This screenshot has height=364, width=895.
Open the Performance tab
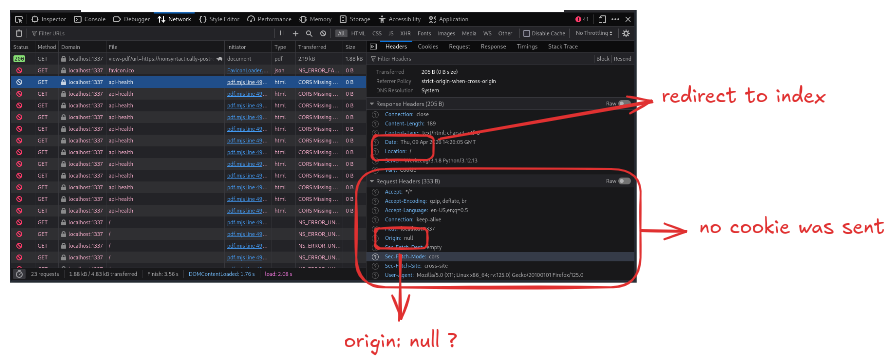269,19
